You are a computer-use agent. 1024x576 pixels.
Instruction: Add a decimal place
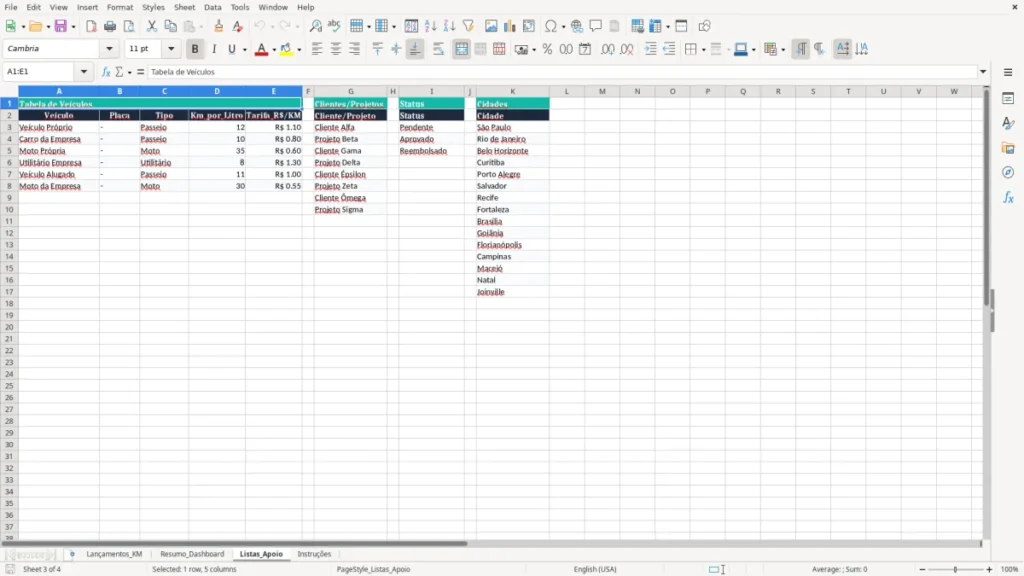point(607,49)
